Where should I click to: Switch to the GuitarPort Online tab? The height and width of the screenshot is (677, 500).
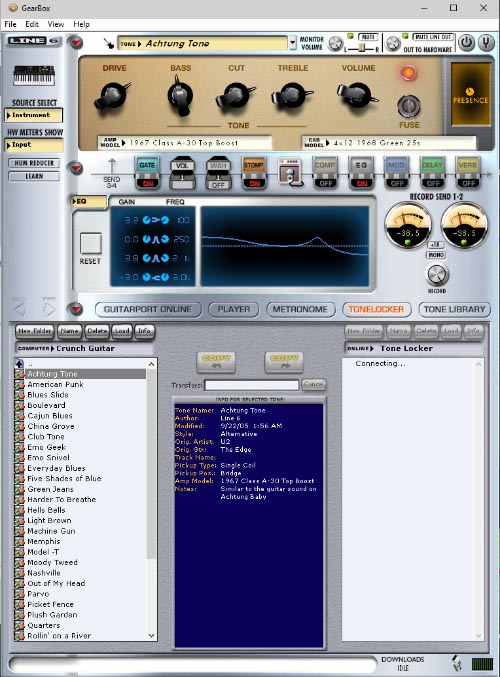(x=147, y=310)
